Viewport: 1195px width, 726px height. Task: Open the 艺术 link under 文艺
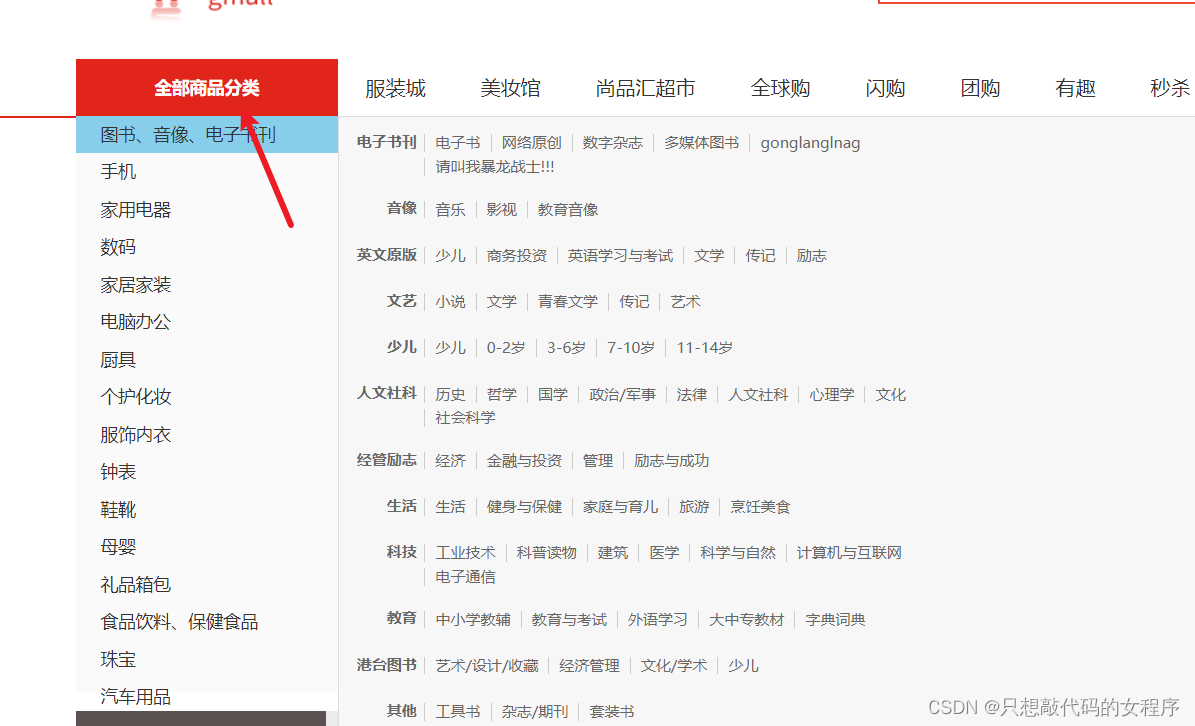685,302
